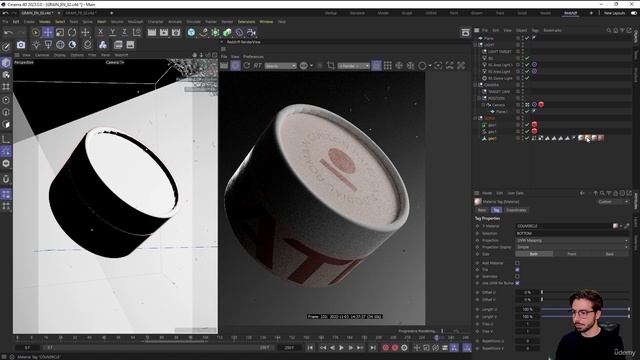Open the Mesh menu
Screen dimensions: 640x360
tap(102, 22)
